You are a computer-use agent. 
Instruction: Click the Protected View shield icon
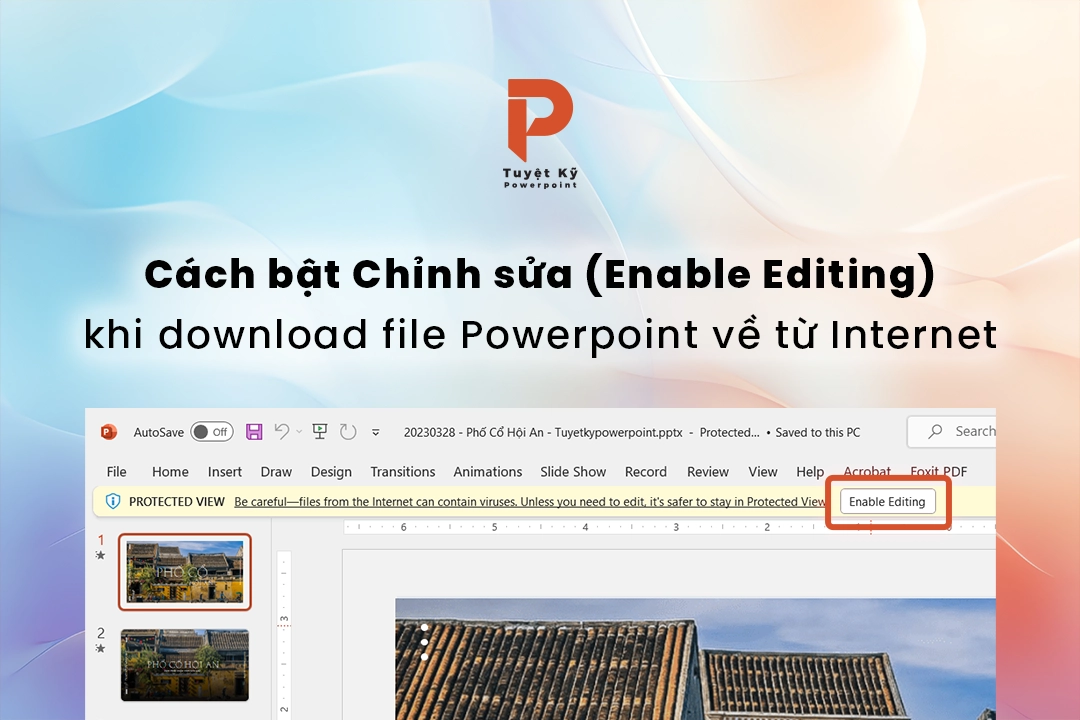113,501
